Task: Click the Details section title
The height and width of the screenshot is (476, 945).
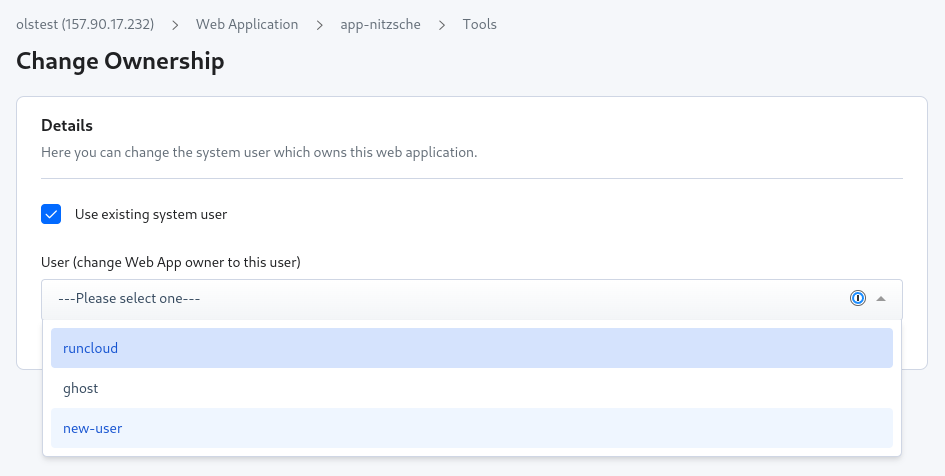Action: point(67,125)
